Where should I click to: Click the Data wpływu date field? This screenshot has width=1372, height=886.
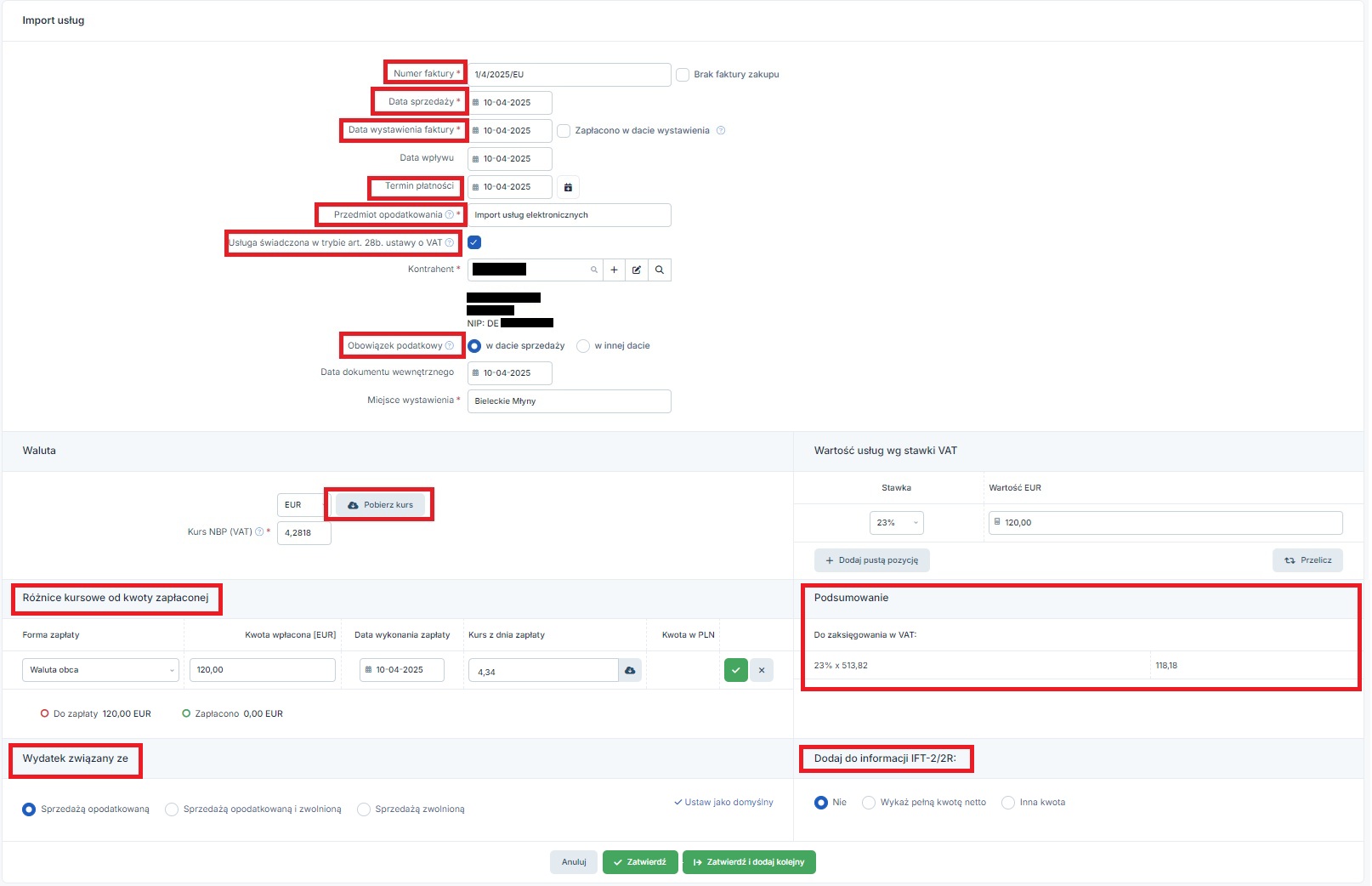510,159
